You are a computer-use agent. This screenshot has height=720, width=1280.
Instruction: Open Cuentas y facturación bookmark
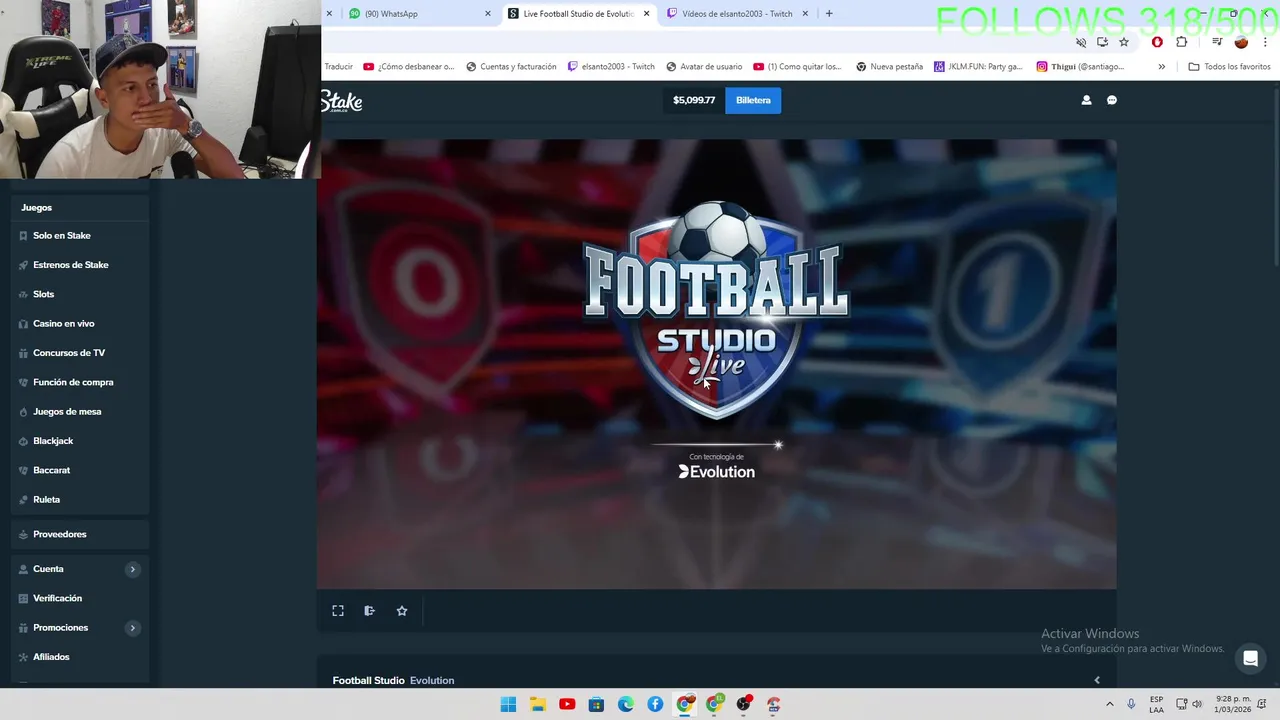click(x=511, y=67)
